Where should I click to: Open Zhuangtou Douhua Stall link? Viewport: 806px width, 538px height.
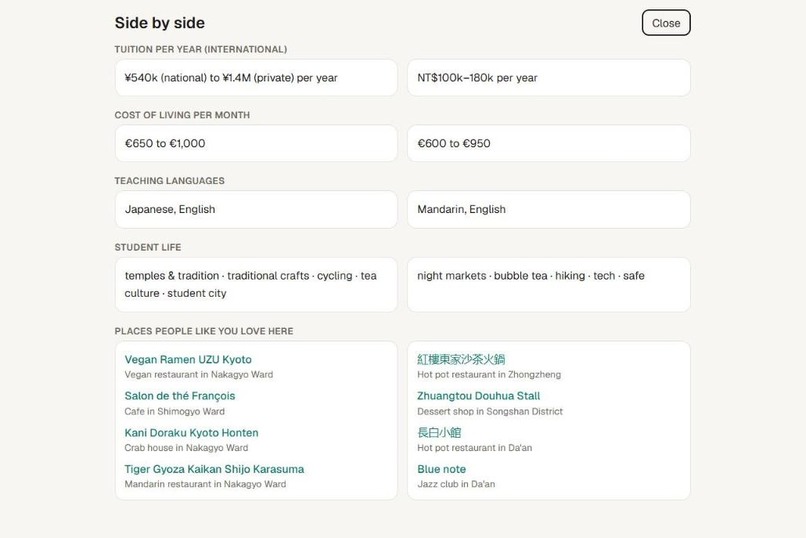(479, 396)
